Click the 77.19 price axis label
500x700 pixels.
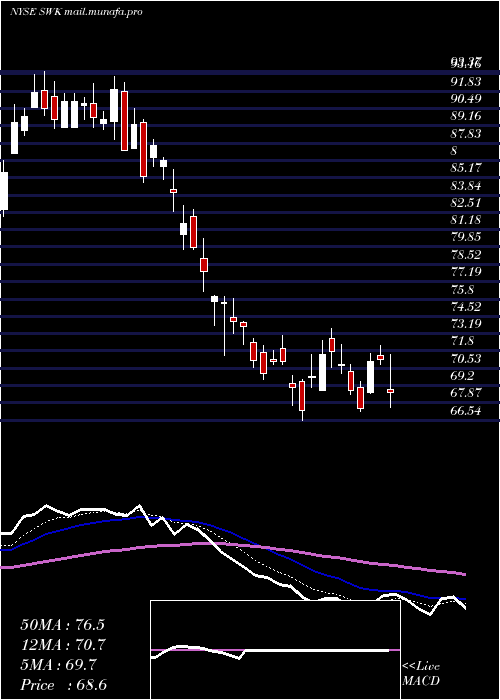466,271
